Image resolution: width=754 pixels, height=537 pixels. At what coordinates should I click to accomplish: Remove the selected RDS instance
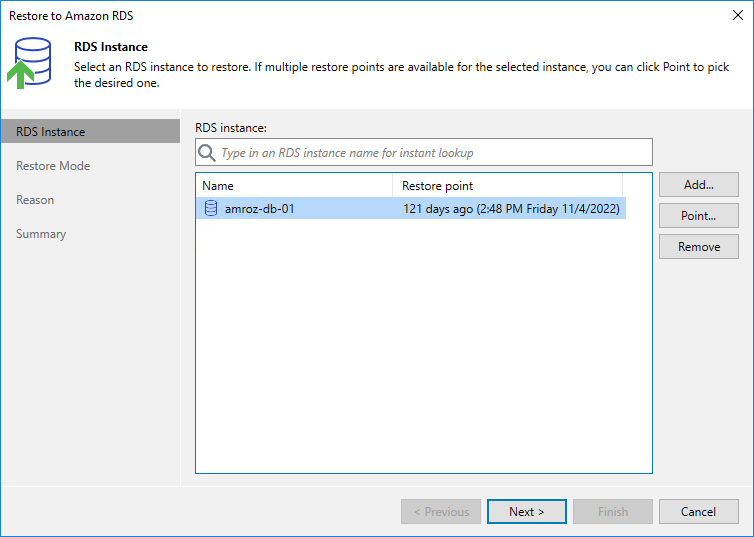coord(698,247)
